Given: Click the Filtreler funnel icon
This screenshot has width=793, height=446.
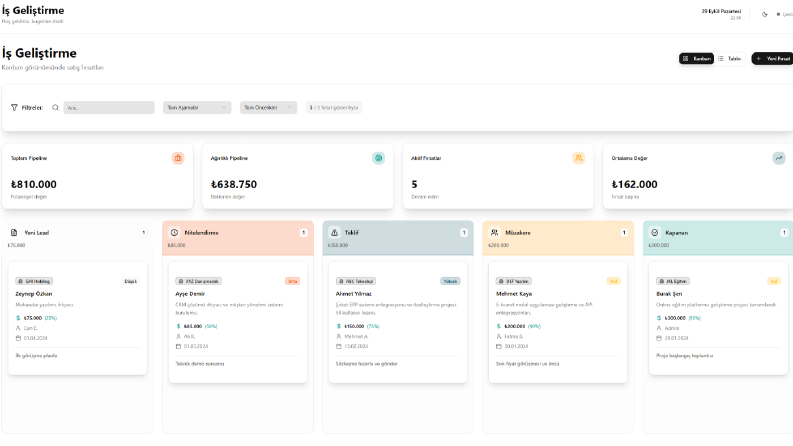Looking at the screenshot, I should (x=14, y=108).
